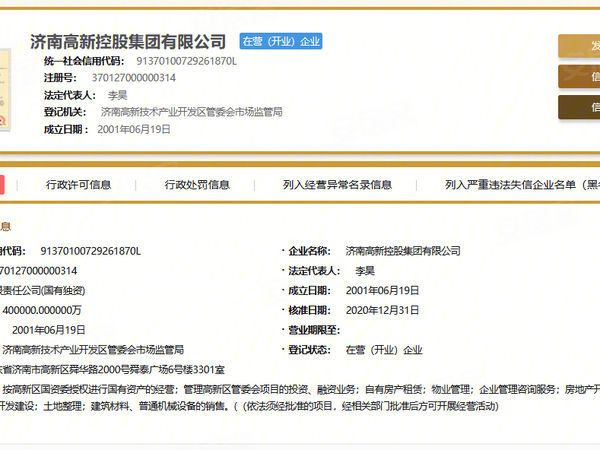Click the 核准日期 label
Image resolution: width=600 pixels, height=450 pixels.
(309, 310)
